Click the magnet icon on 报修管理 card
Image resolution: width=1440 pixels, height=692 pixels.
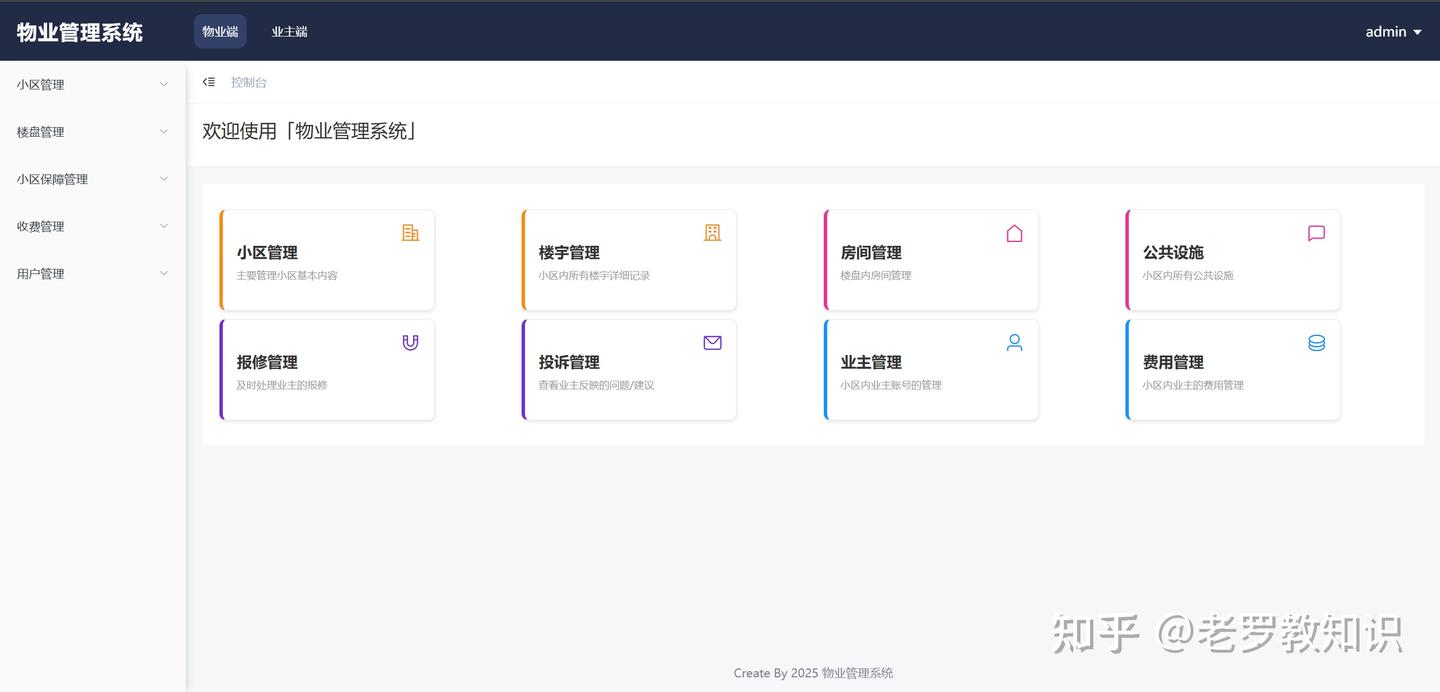(x=410, y=343)
